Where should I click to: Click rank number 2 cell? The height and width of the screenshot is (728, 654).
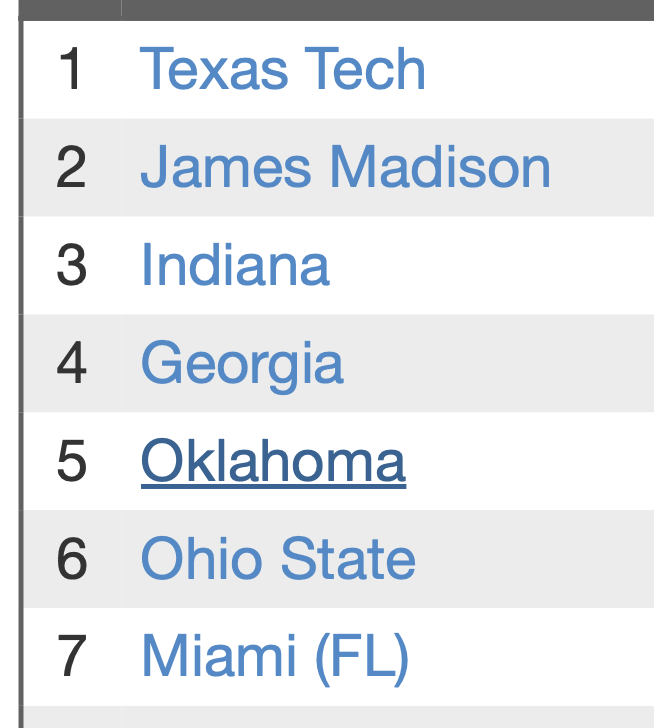71,167
